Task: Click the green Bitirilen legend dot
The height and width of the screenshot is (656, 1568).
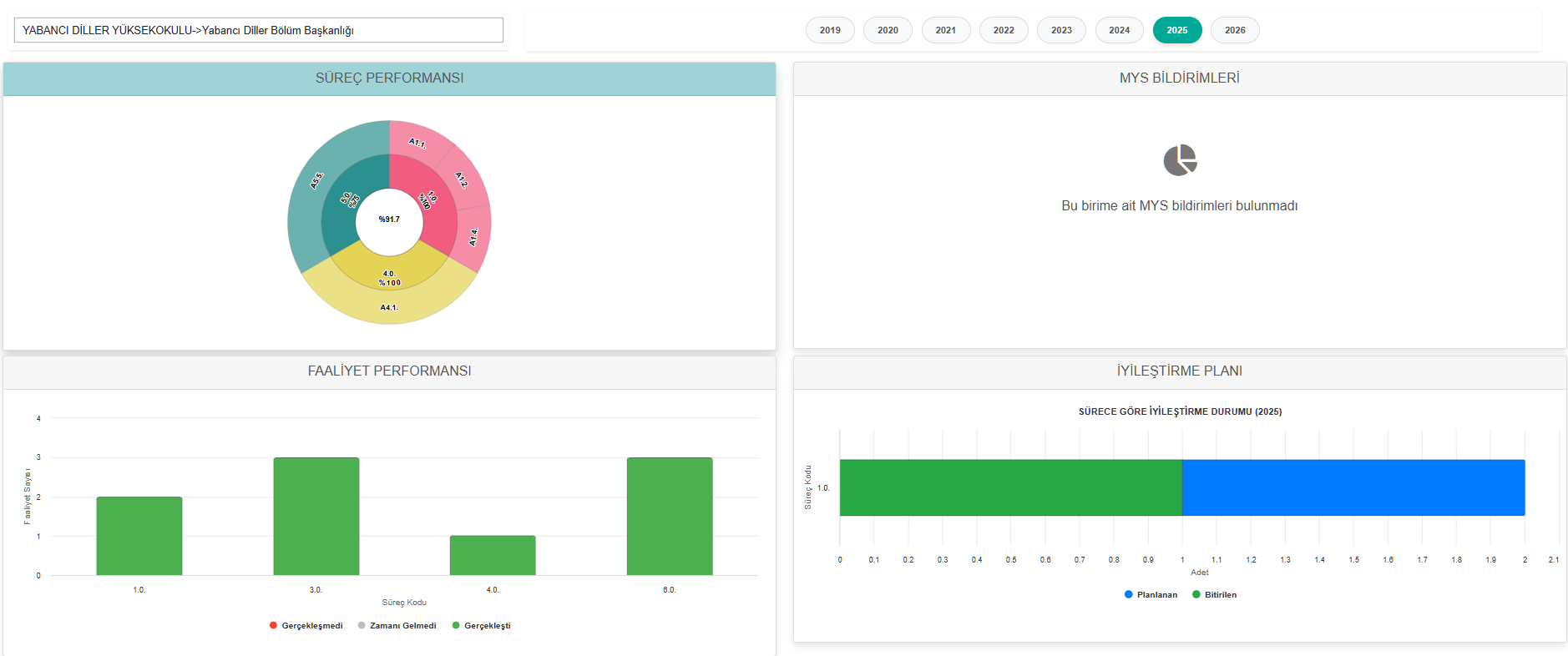Action: point(1196,594)
